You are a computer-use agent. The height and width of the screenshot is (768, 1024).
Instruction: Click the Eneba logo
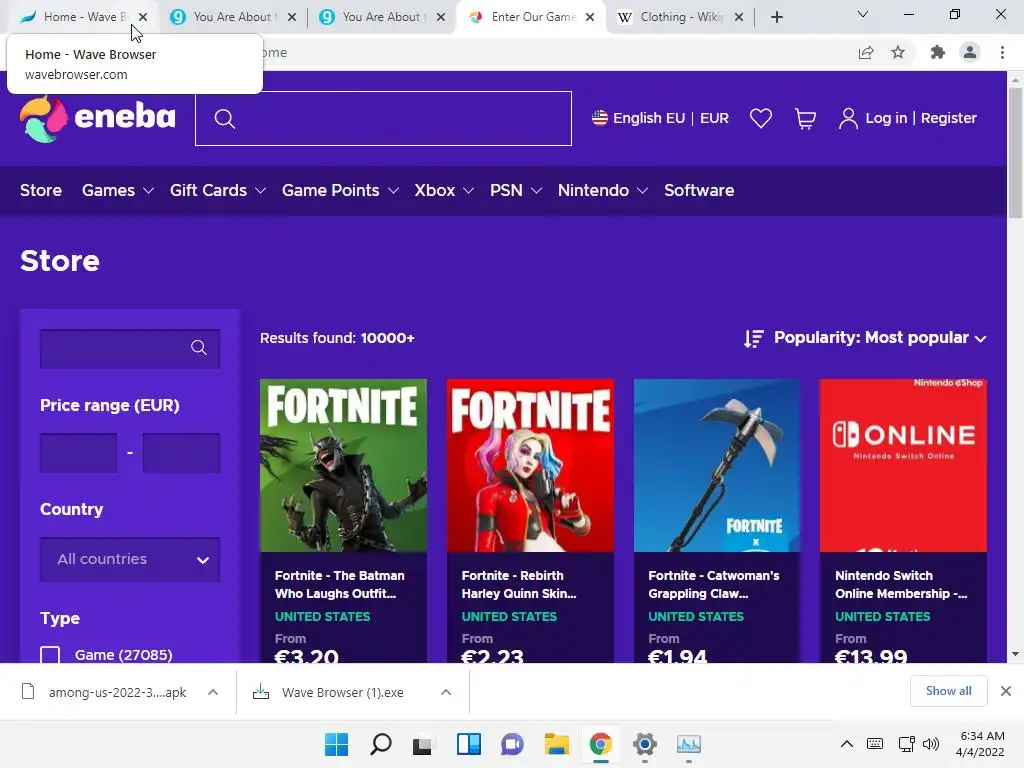[x=98, y=119]
